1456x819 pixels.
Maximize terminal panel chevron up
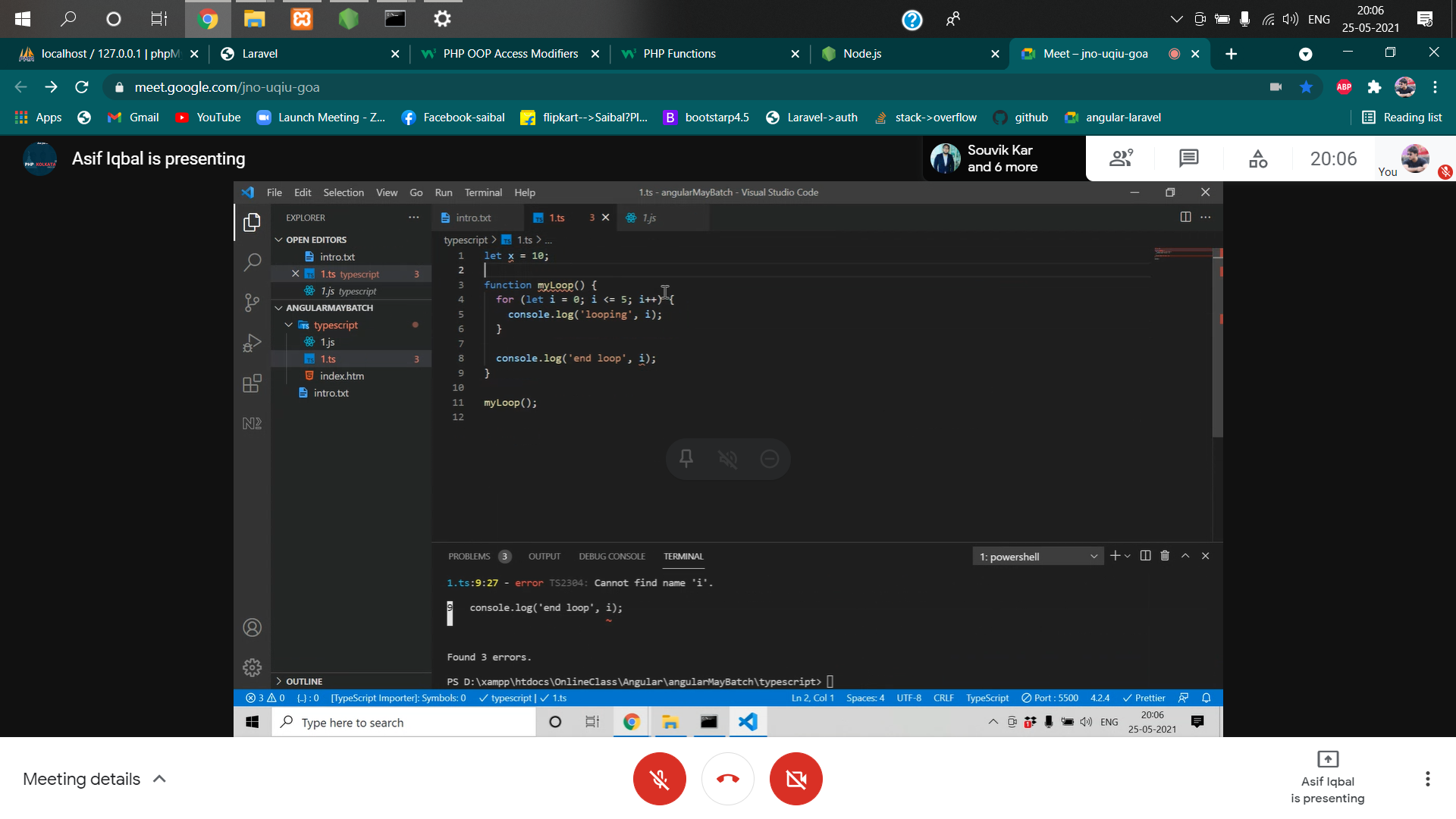[x=1185, y=556]
